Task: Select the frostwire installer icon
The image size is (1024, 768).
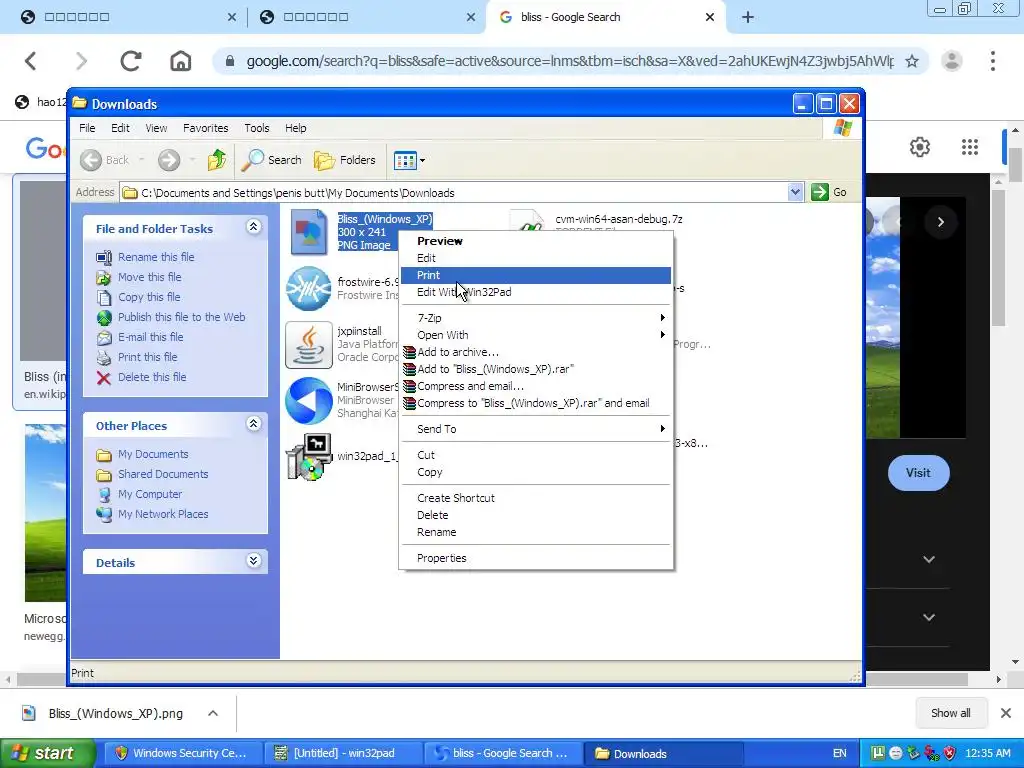Action: pyautogui.click(x=308, y=289)
